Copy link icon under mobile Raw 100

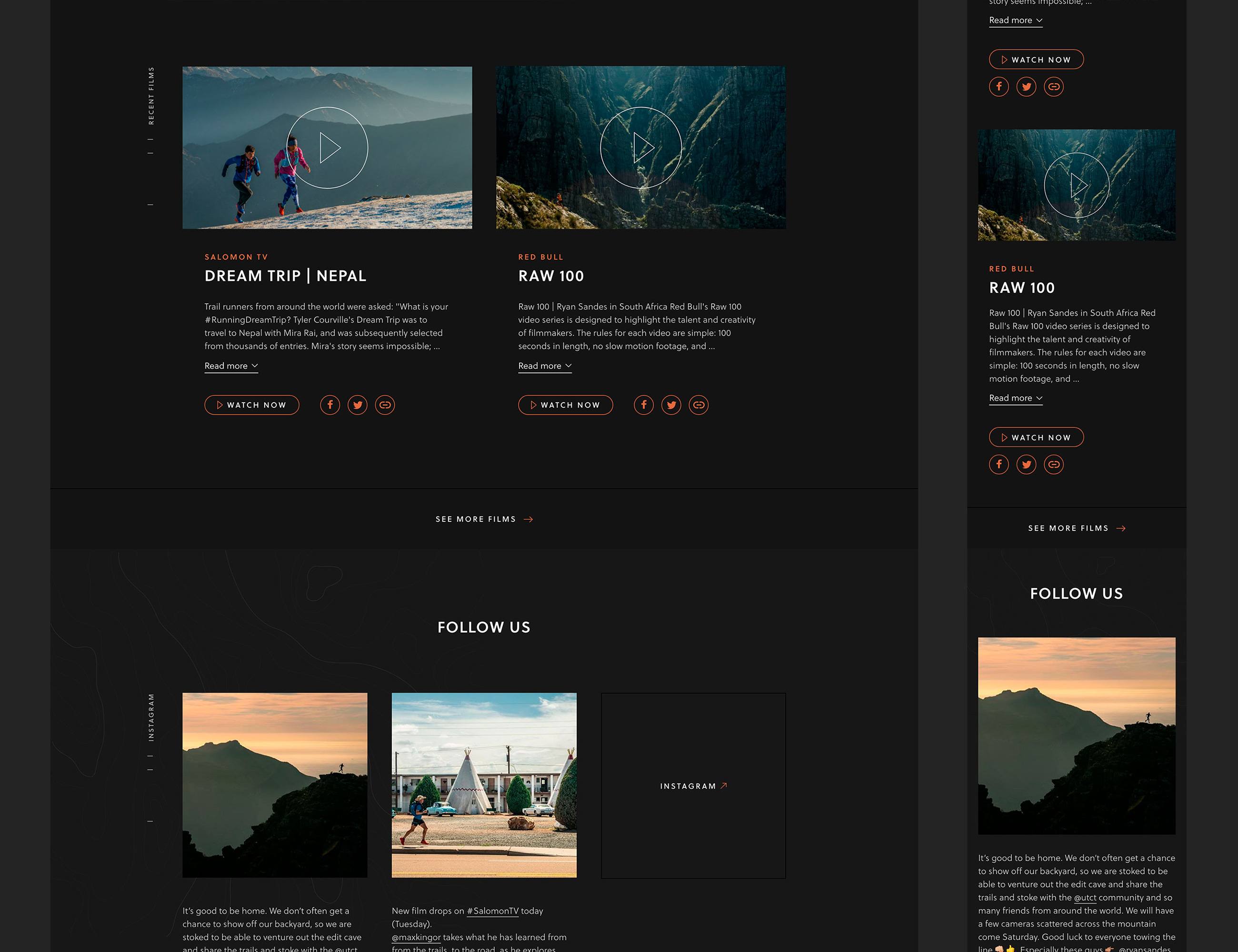pos(1054,465)
